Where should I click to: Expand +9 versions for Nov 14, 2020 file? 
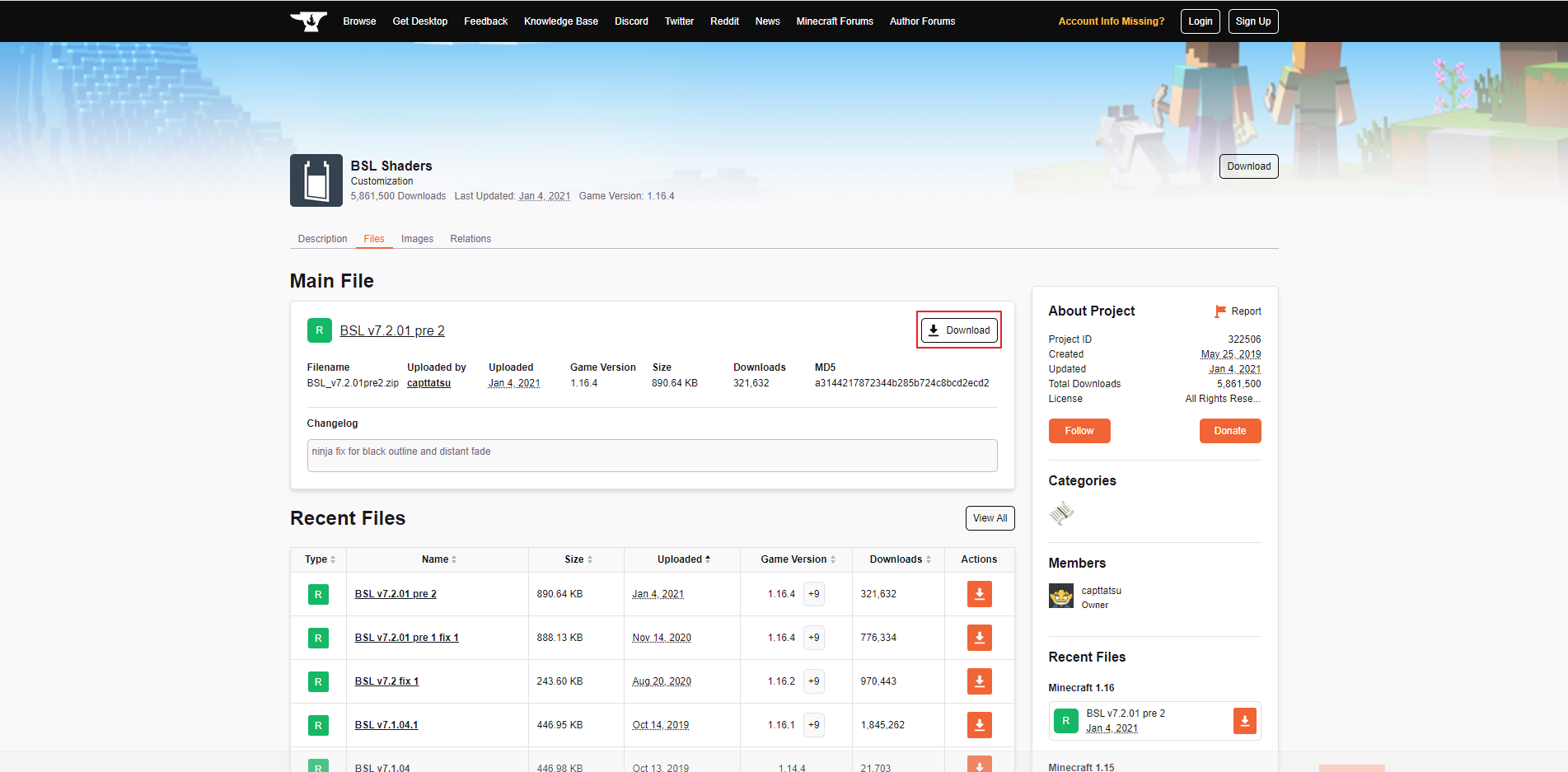click(x=814, y=638)
